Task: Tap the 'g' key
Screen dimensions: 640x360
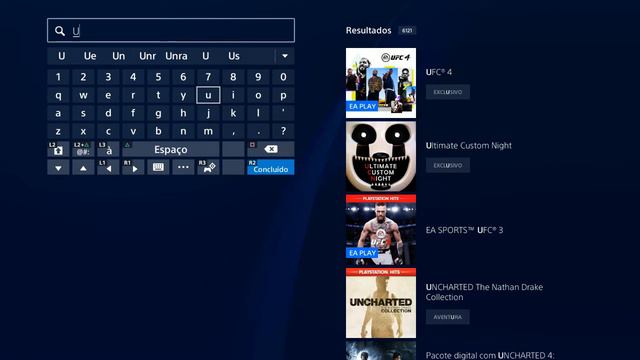Action: (158, 113)
